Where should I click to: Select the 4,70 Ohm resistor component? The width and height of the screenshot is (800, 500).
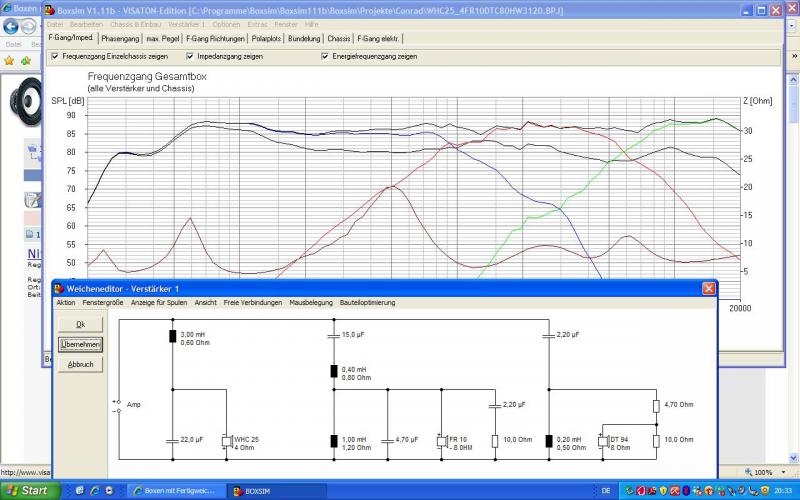[655, 406]
